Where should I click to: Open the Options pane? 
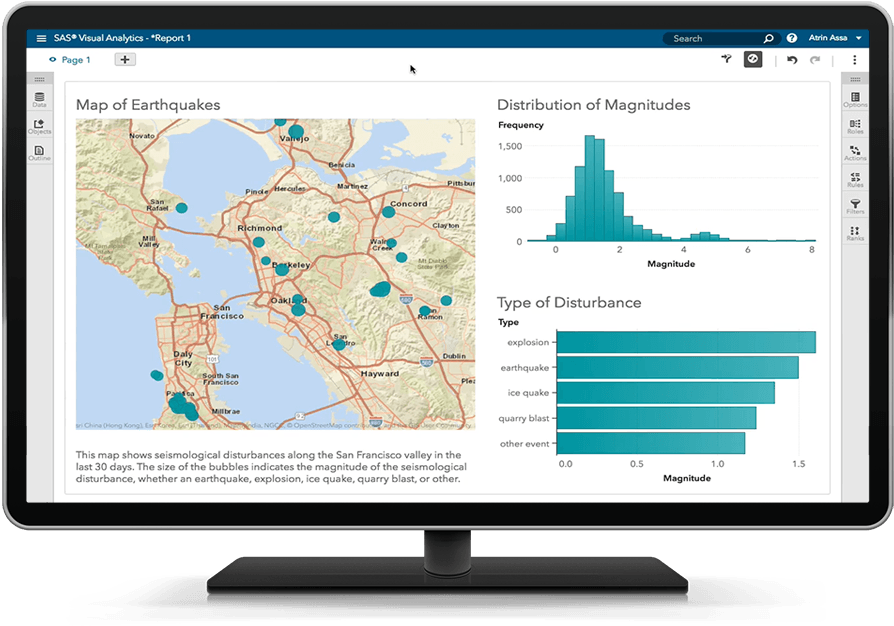click(855, 99)
